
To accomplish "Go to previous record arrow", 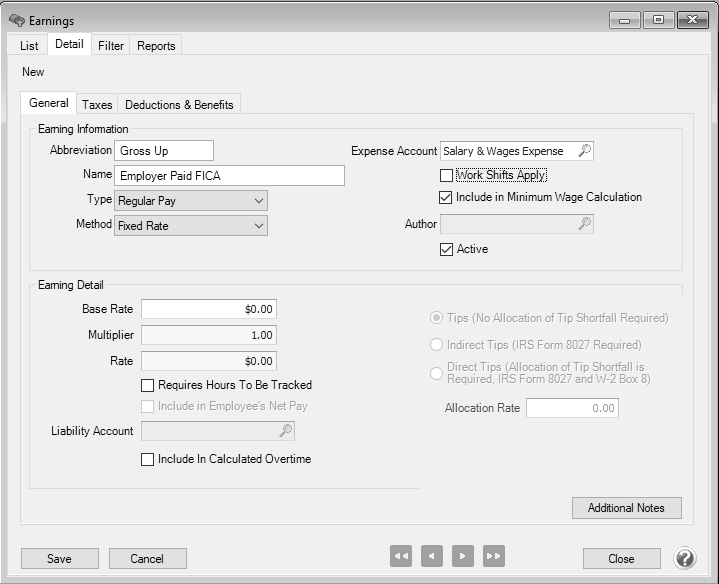I will [x=431, y=557].
